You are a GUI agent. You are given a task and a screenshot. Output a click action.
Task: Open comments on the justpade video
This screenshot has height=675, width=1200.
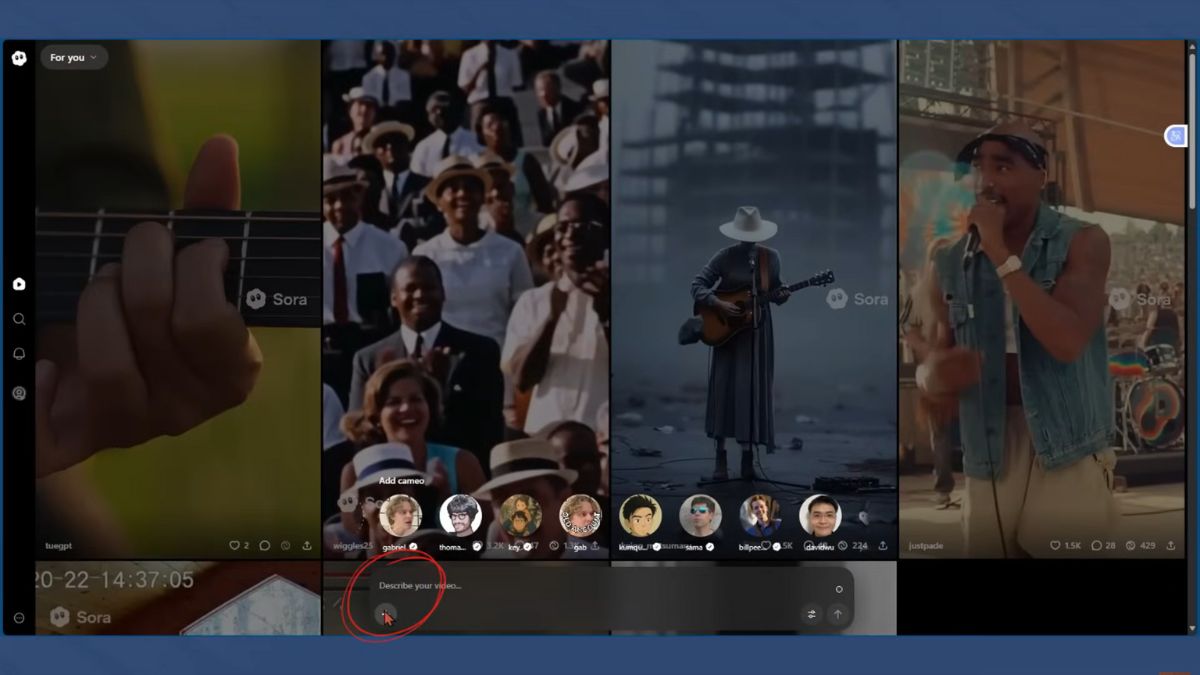coord(1096,546)
